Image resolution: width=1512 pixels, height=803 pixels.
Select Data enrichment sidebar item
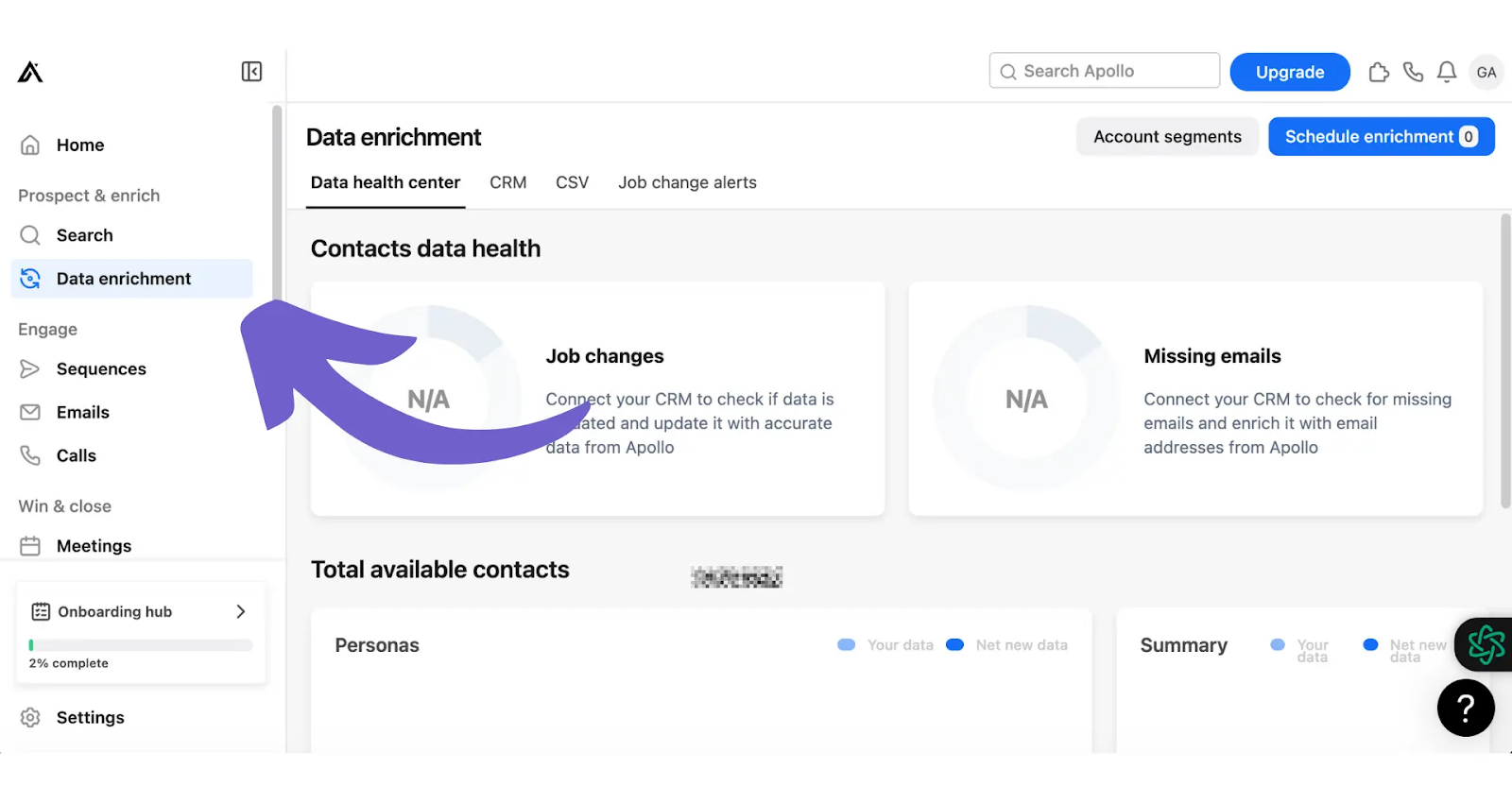(x=132, y=279)
